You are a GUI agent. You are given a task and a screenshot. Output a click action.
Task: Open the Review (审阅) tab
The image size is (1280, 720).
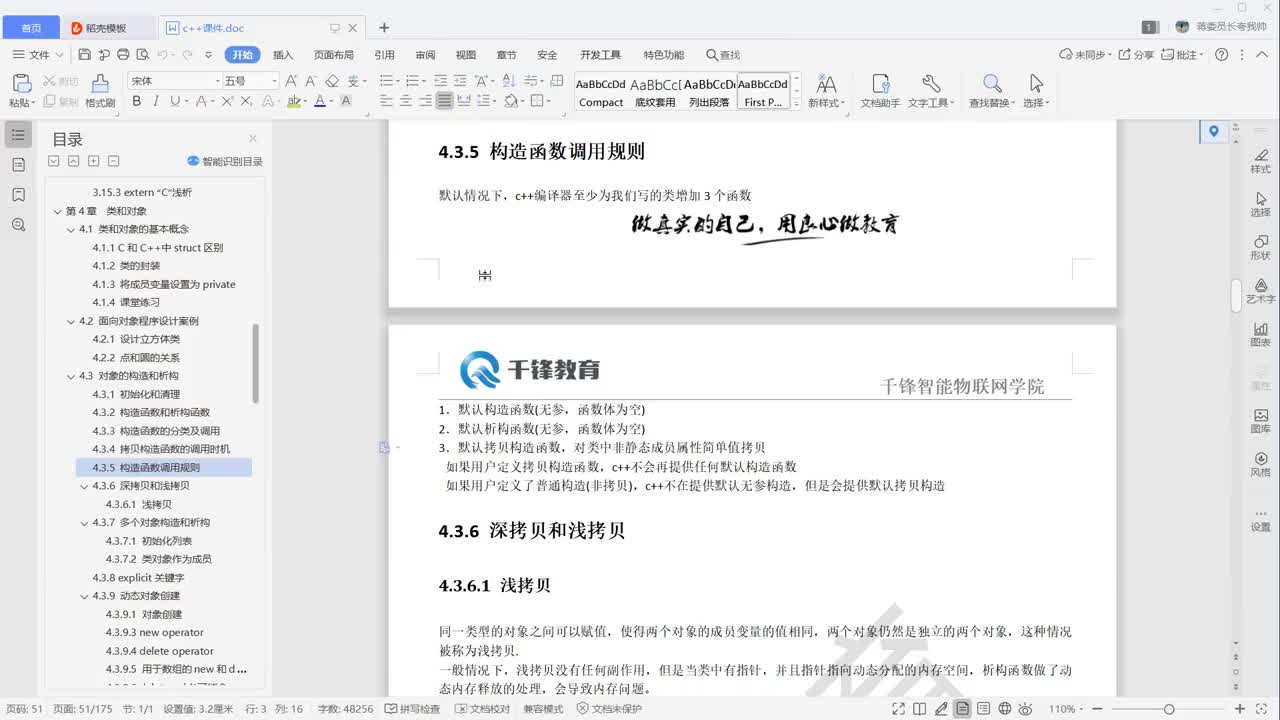[x=425, y=55]
